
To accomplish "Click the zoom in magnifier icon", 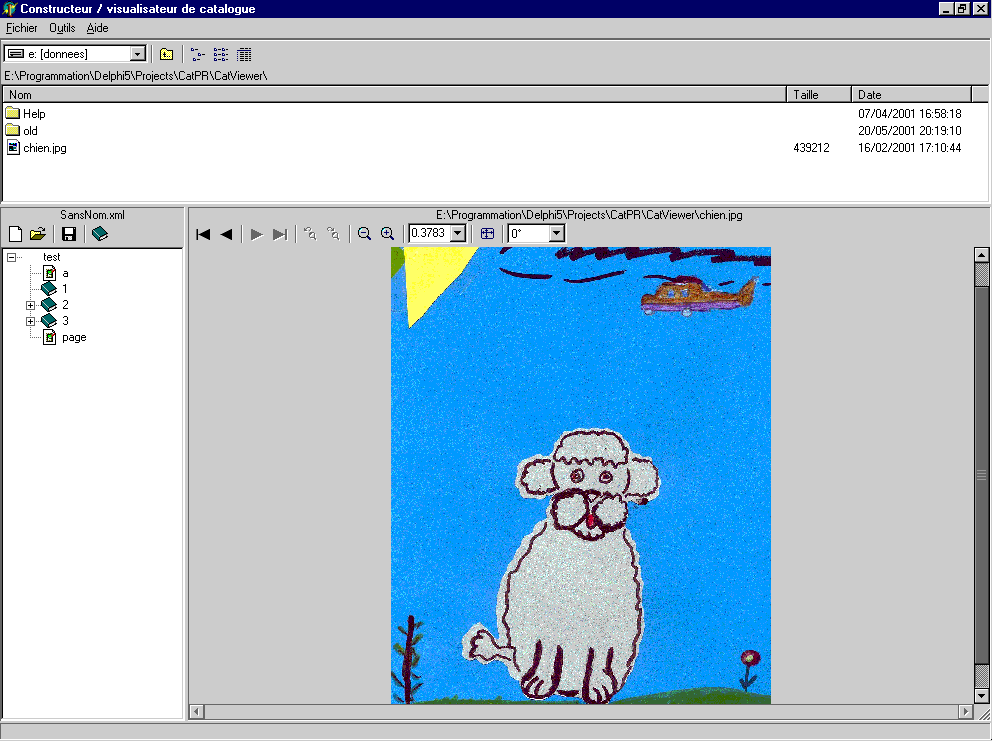I will coord(388,234).
